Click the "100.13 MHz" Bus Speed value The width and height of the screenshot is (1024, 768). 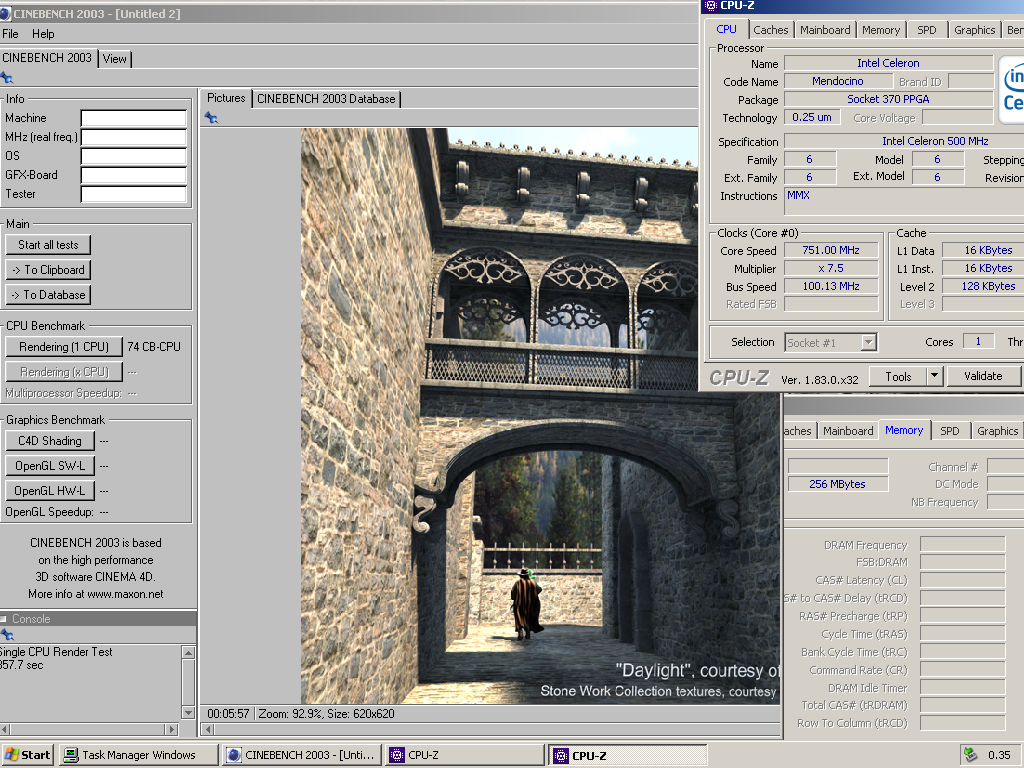[x=831, y=286]
